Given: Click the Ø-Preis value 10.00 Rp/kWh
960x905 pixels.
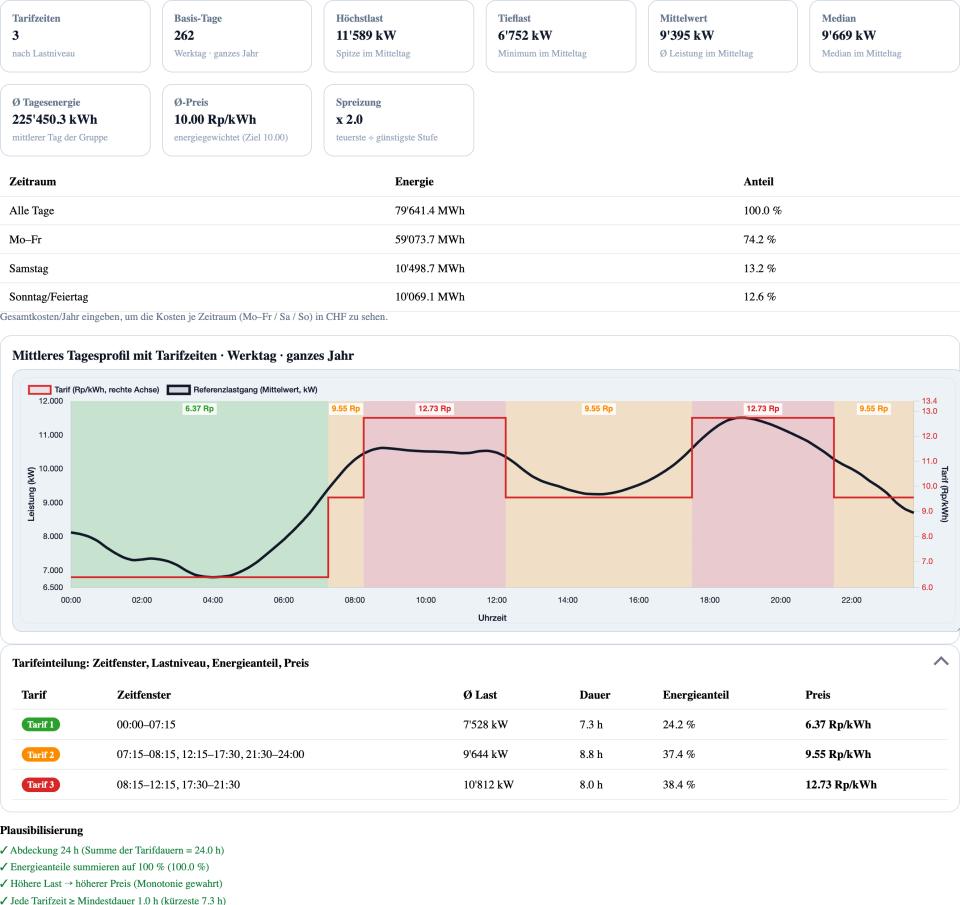Looking at the screenshot, I should click(x=215, y=119).
